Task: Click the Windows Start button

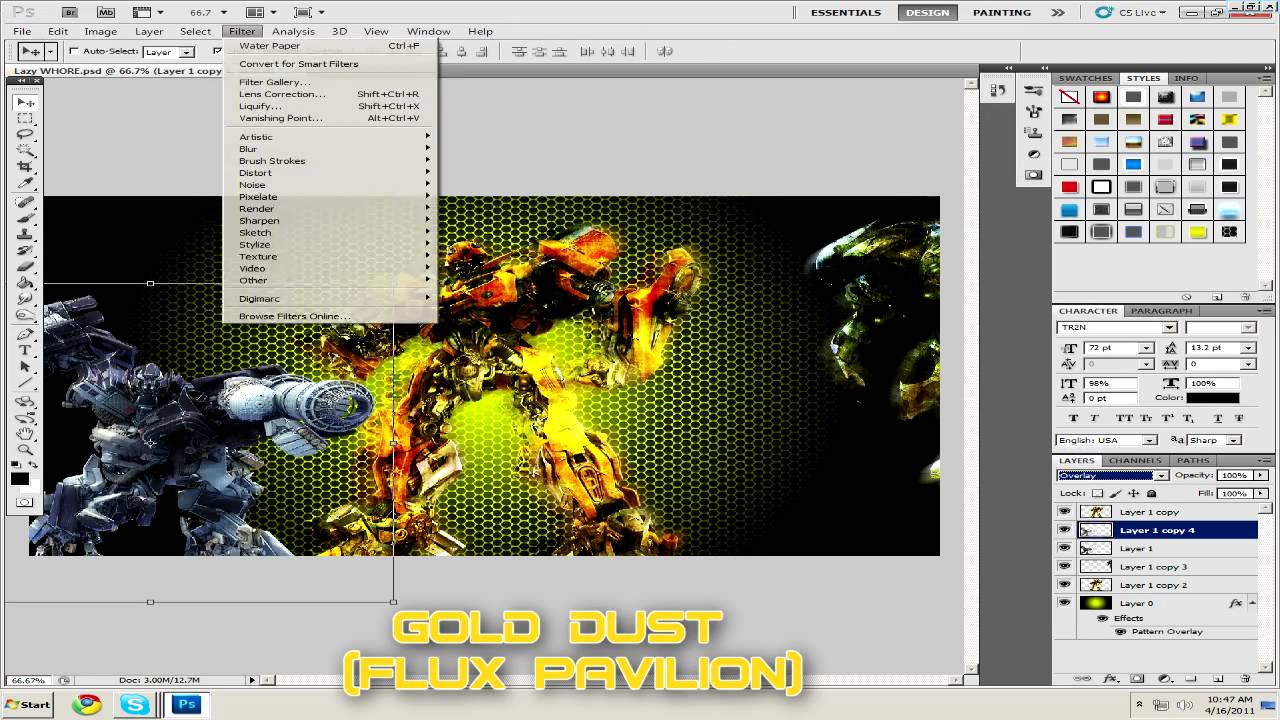Action: pyautogui.click(x=28, y=704)
